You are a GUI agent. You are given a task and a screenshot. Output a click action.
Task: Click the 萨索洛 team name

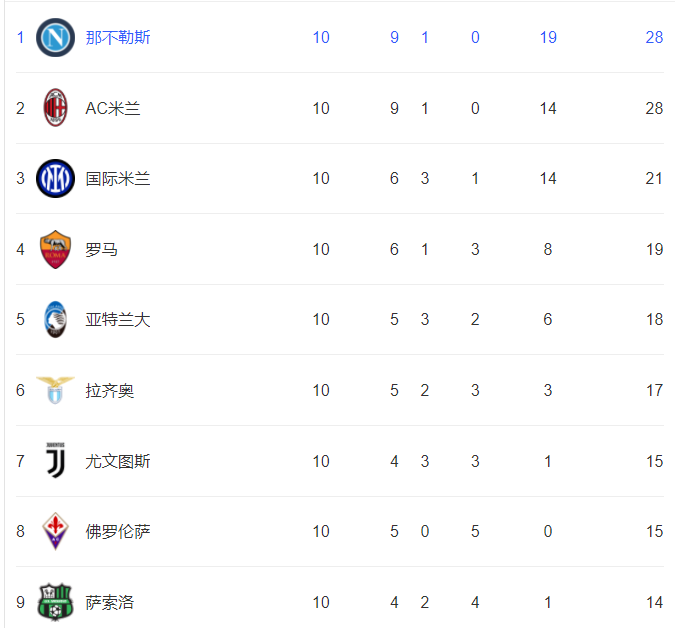(x=109, y=602)
